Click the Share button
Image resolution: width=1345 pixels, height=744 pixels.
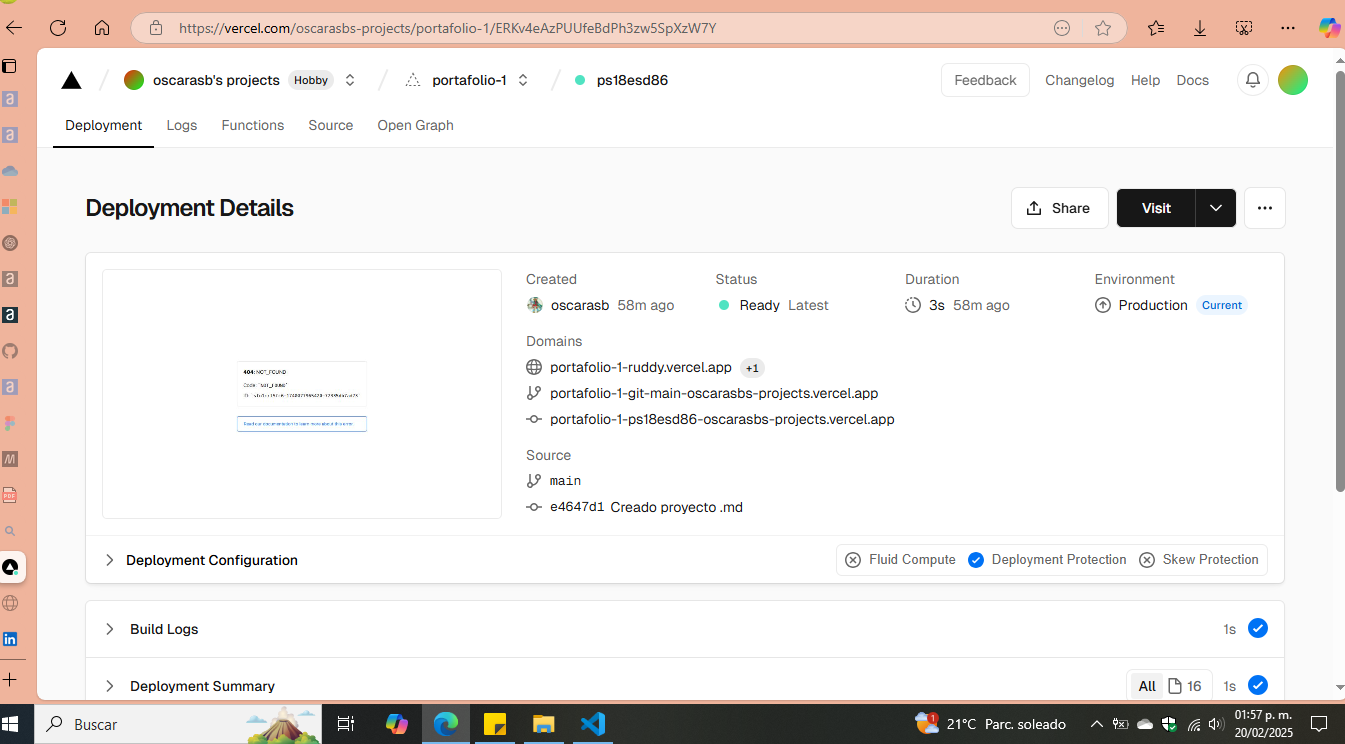[x=1059, y=208]
